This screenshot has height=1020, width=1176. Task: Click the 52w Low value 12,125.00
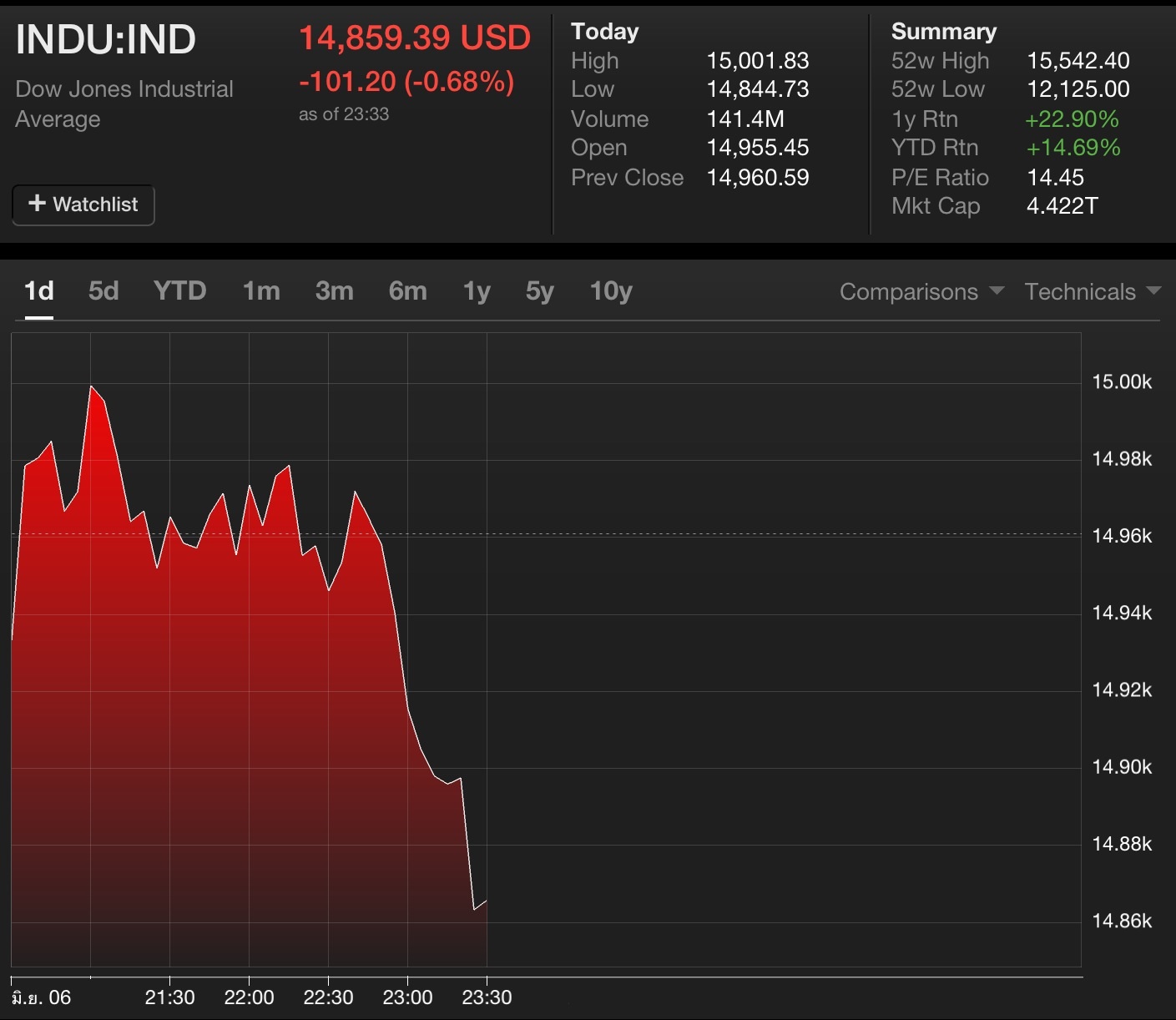click(1078, 89)
